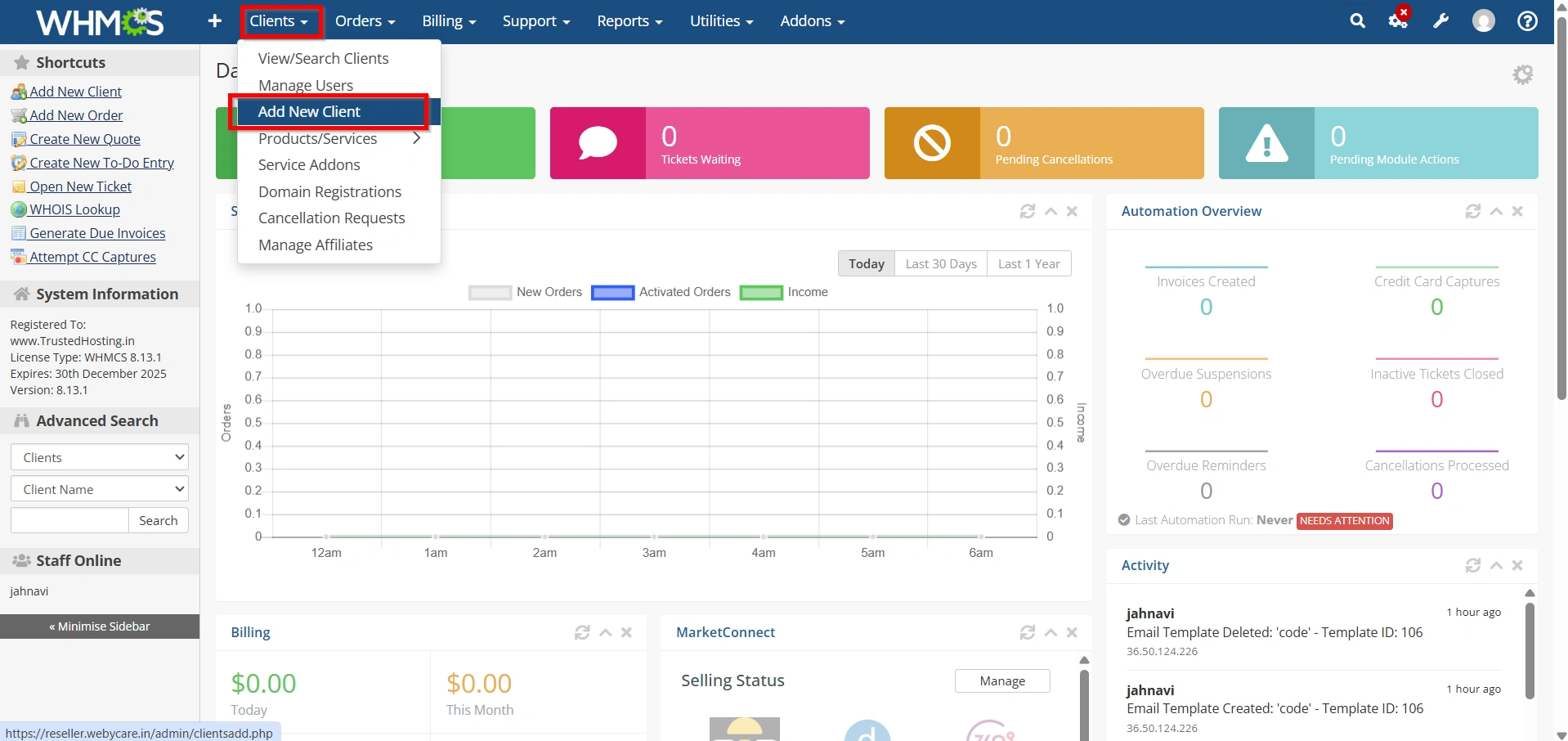Open the user account avatar menu
Image resolution: width=1568 pixels, height=741 pixels.
[1483, 21]
